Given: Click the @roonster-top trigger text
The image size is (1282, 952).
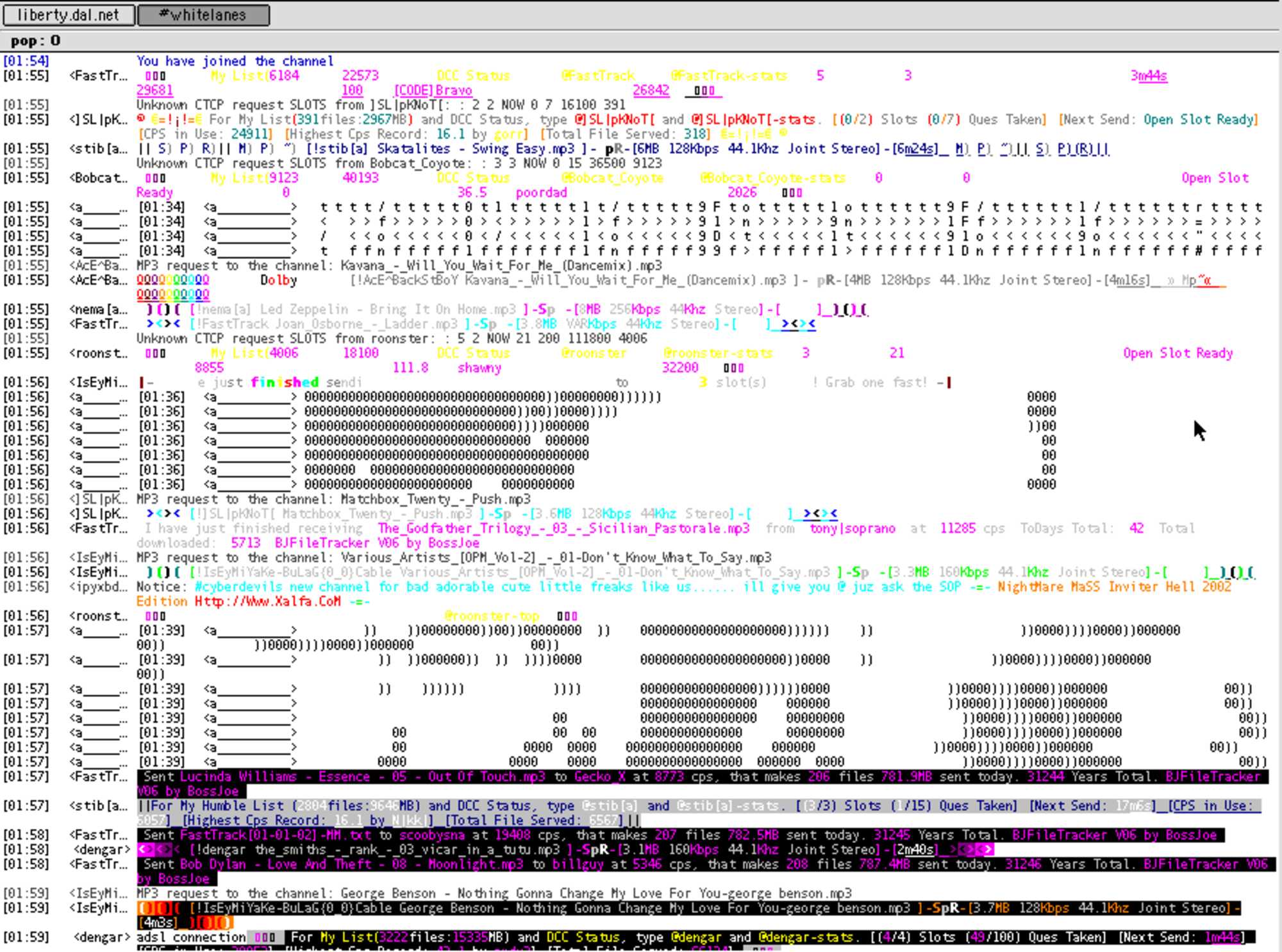Looking at the screenshot, I should click(492, 617).
